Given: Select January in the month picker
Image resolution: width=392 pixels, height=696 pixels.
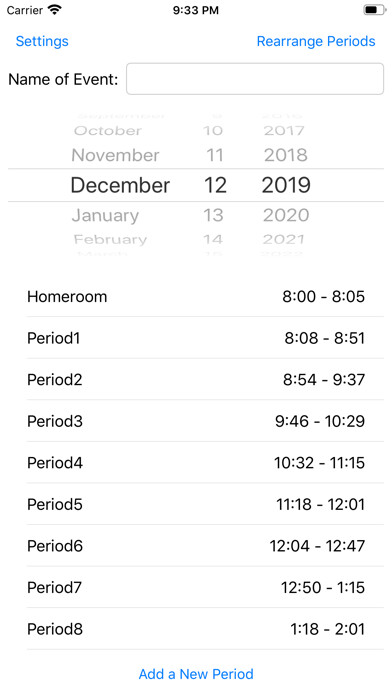Looking at the screenshot, I should (x=105, y=215).
